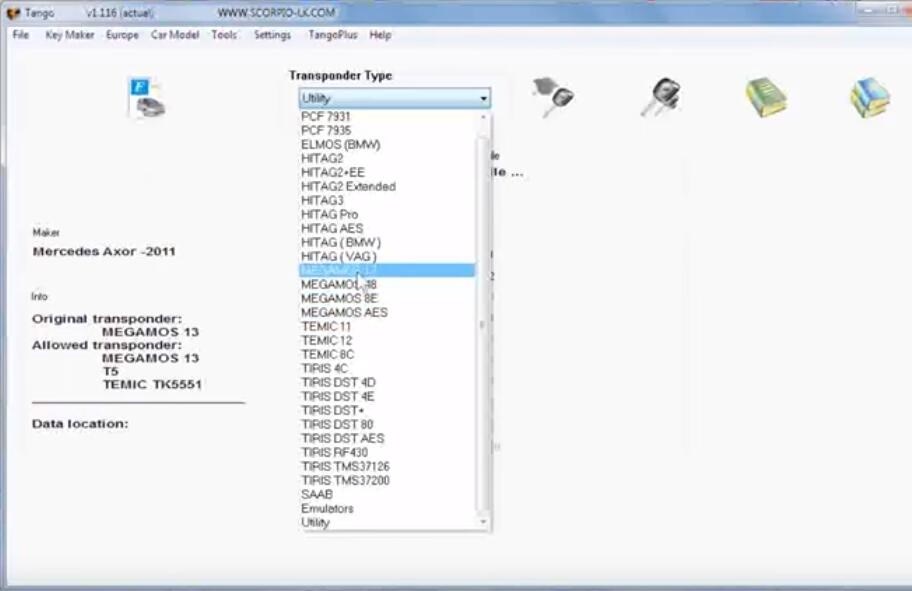Click the highlighted MEGAMOS 13 list entry
The width and height of the screenshot is (912, 591).
click(x=387, y=270)
